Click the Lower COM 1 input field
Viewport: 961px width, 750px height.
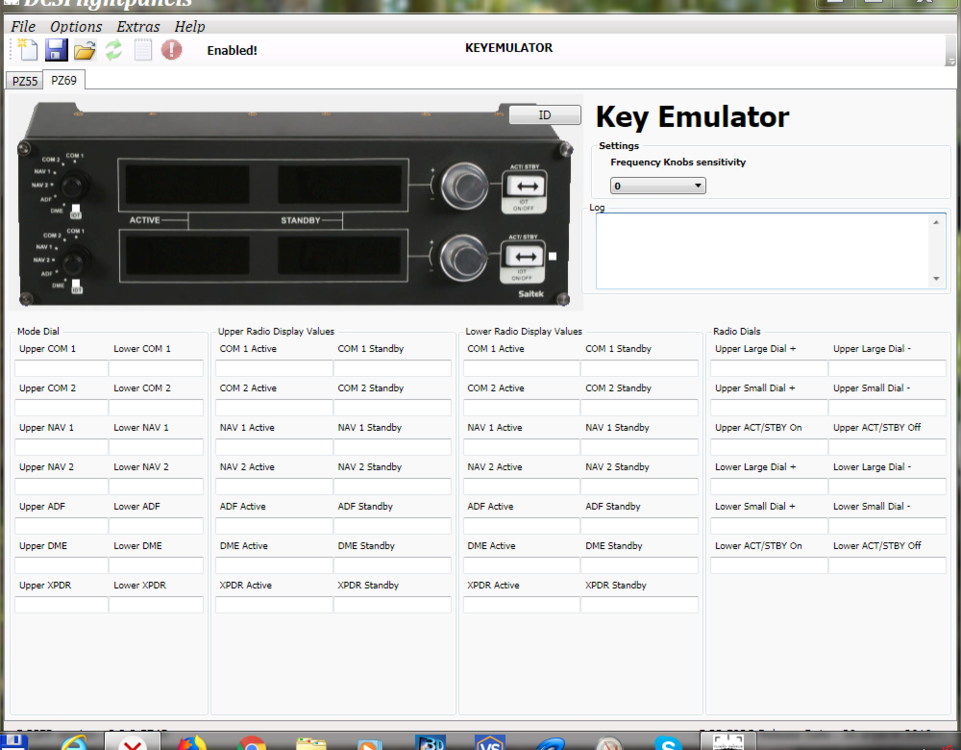(156, 368)
